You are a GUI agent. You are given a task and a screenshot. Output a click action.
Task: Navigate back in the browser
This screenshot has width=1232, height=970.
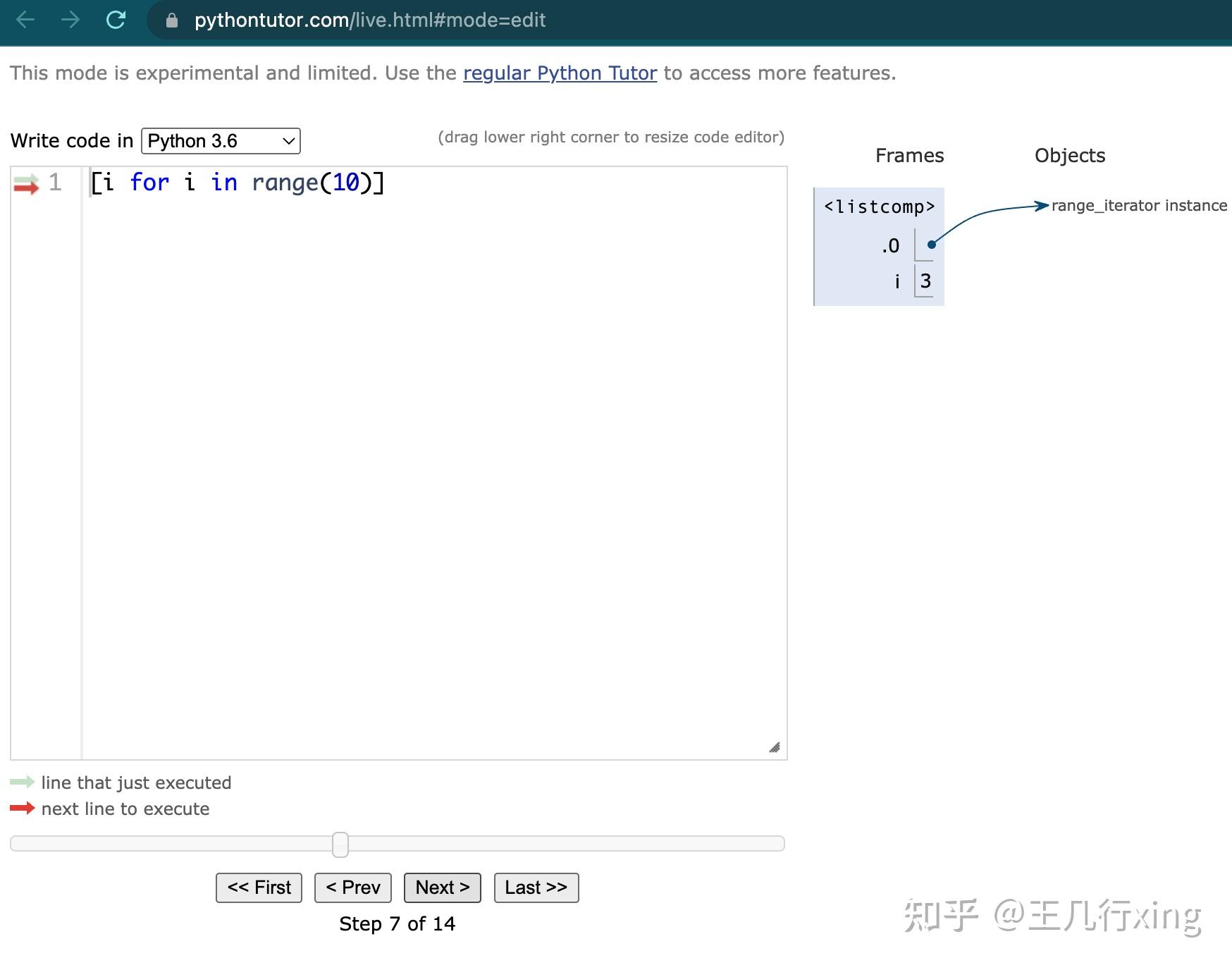coord(25,20)
